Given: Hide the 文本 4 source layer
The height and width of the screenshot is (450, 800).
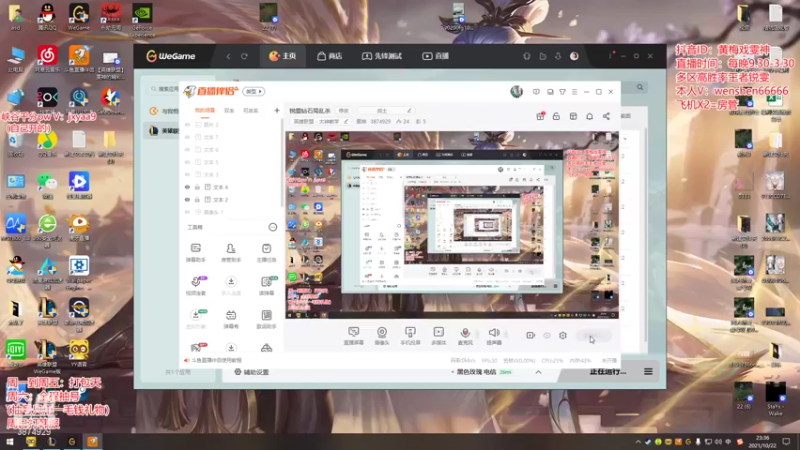Looking at the screenshot, I should coord(187,187).
